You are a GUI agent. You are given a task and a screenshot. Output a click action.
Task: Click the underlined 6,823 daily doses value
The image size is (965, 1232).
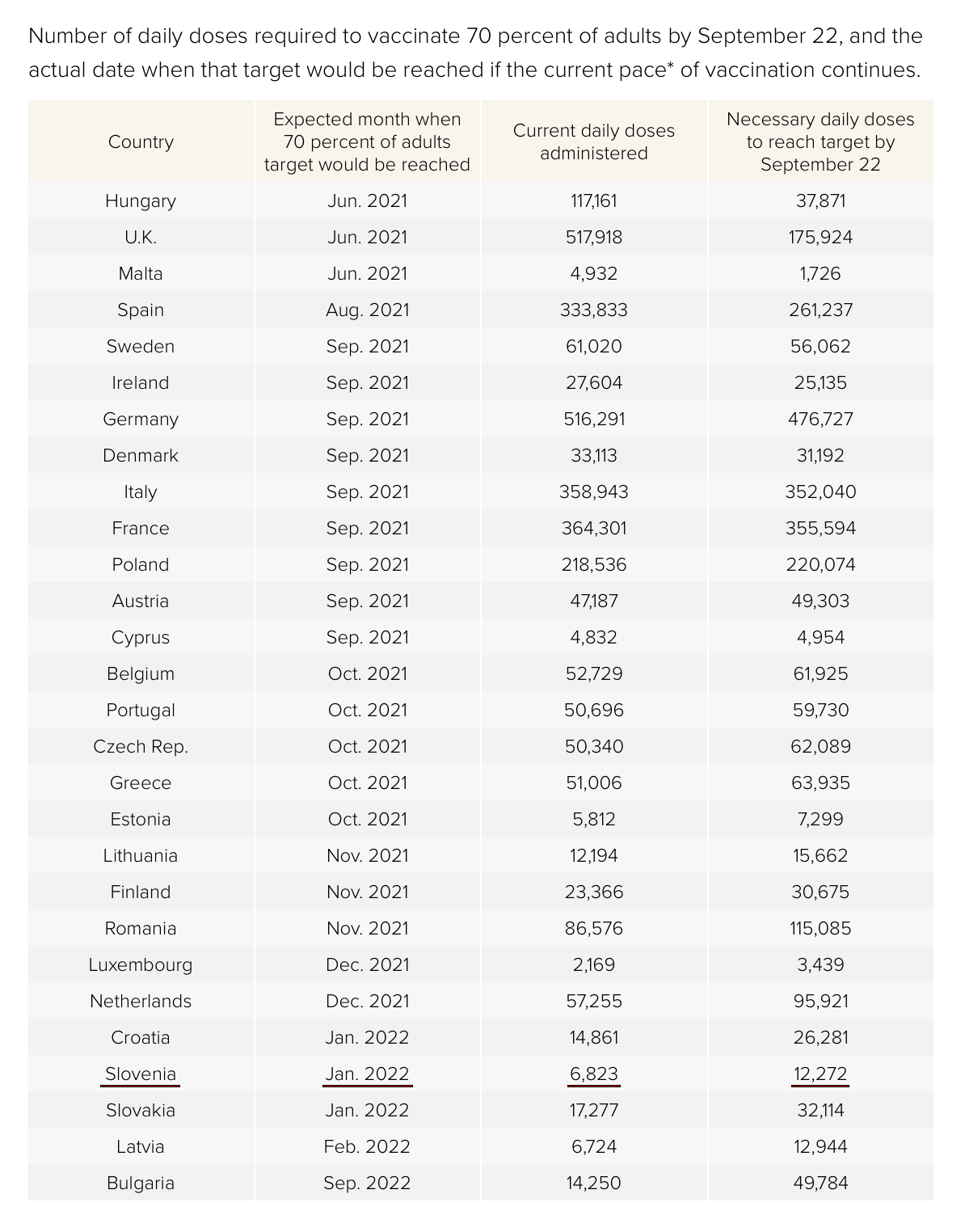tap(593, 1074)
